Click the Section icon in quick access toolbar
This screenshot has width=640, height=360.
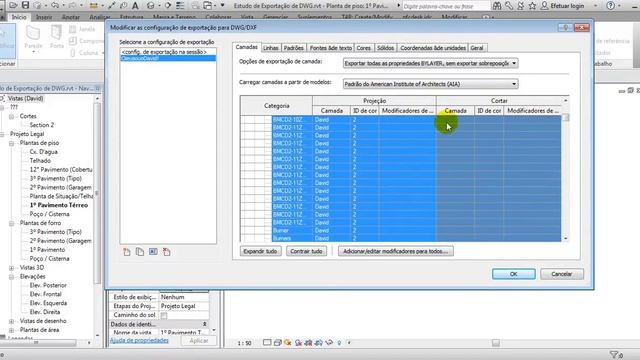pos(168,6)
